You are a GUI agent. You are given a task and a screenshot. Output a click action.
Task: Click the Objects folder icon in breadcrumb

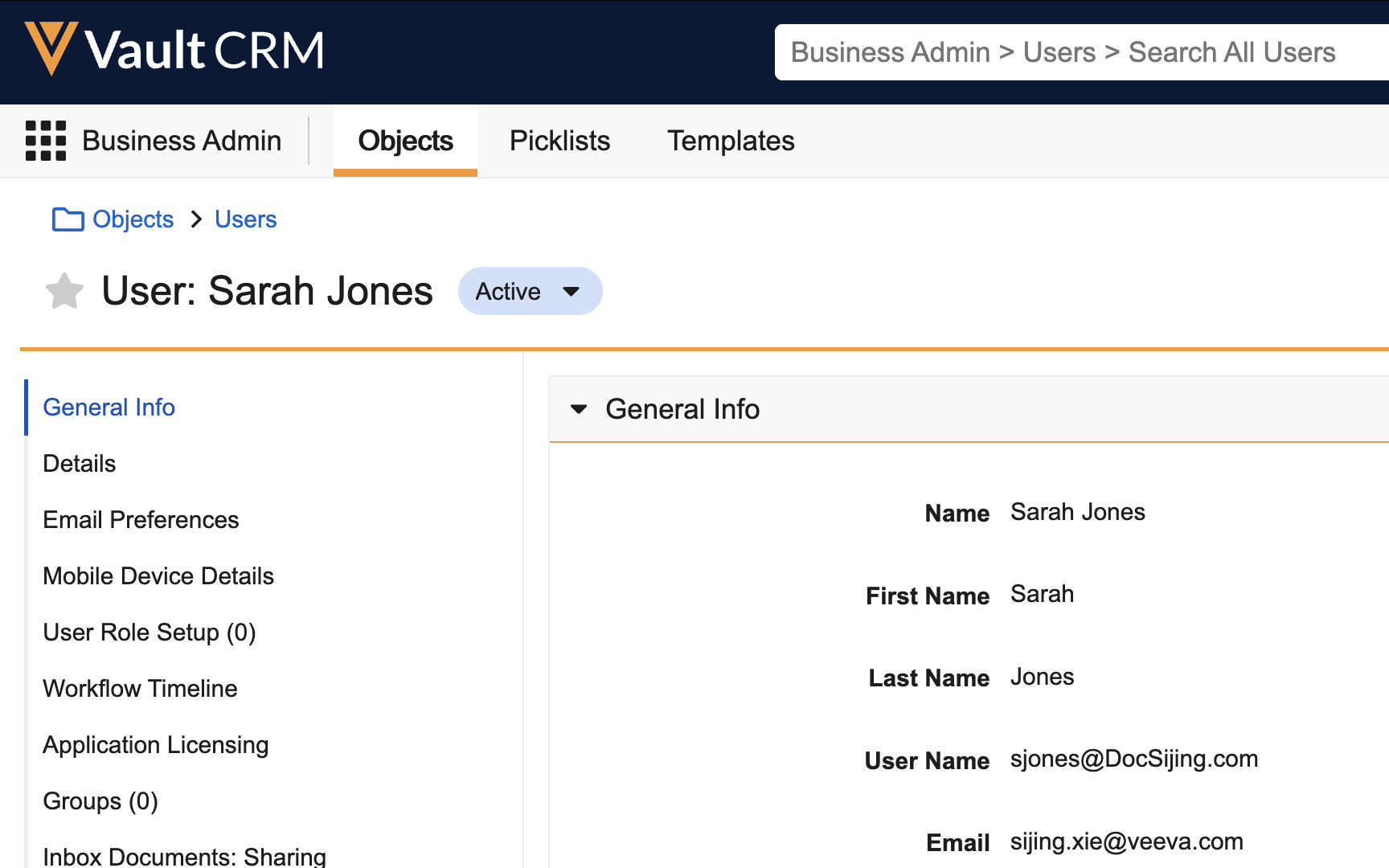(x=68, y=219)
